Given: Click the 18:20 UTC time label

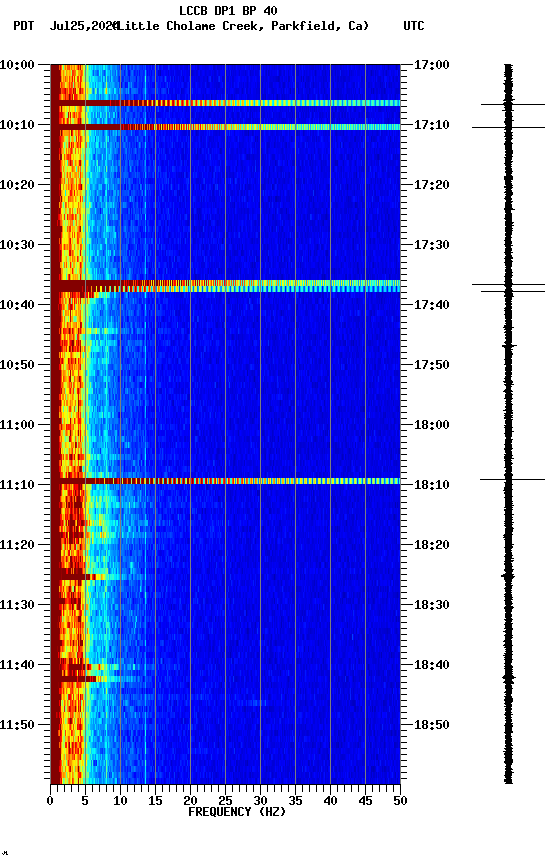Looking at the screenshot, I should [x=432, y=545].
